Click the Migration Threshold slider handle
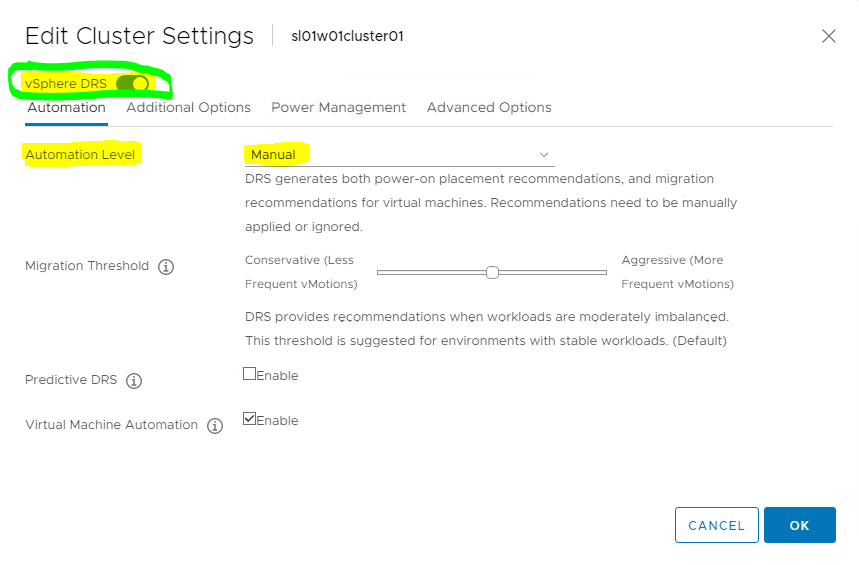Screen dimensions: 859x565 click(493, 272)
